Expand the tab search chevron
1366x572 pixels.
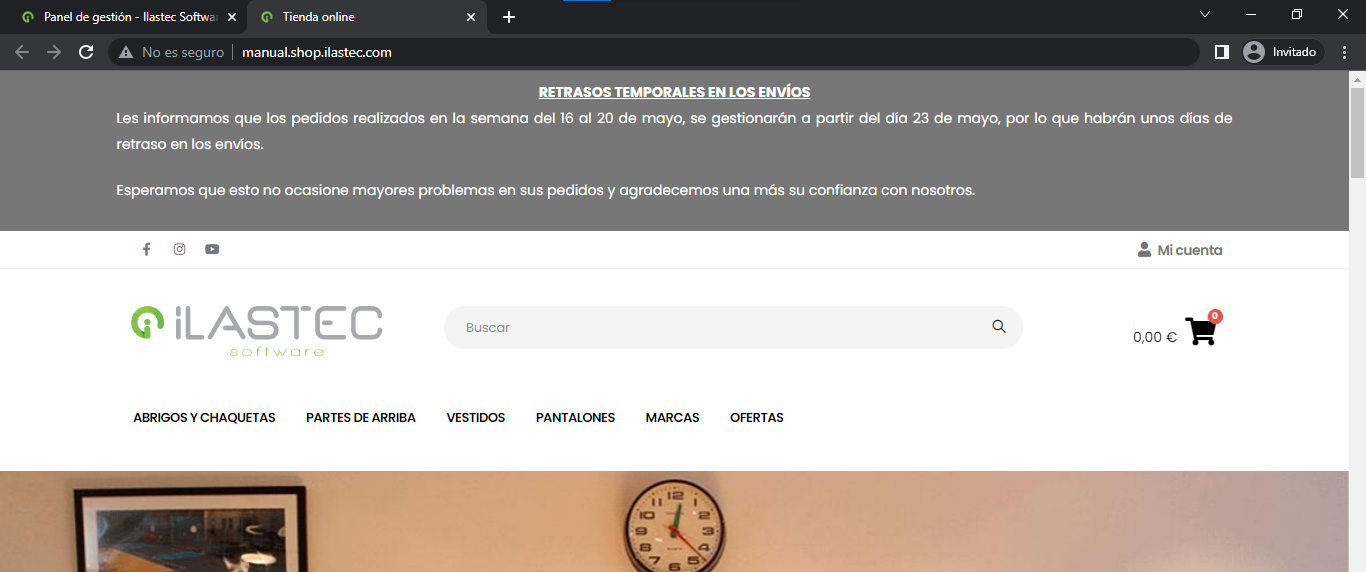[1205, 14]
